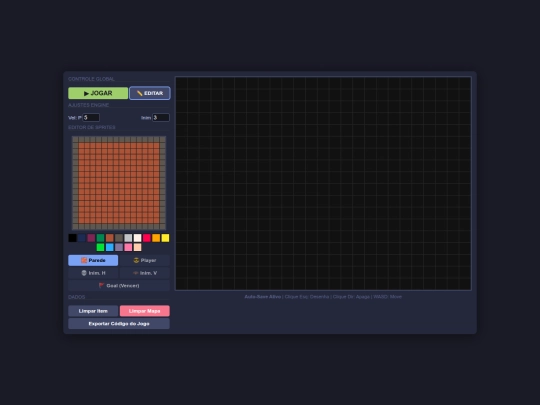Viewport: 540px width, 405px height.
Task: Click the Inim speed input field
Action: (161, 117)
